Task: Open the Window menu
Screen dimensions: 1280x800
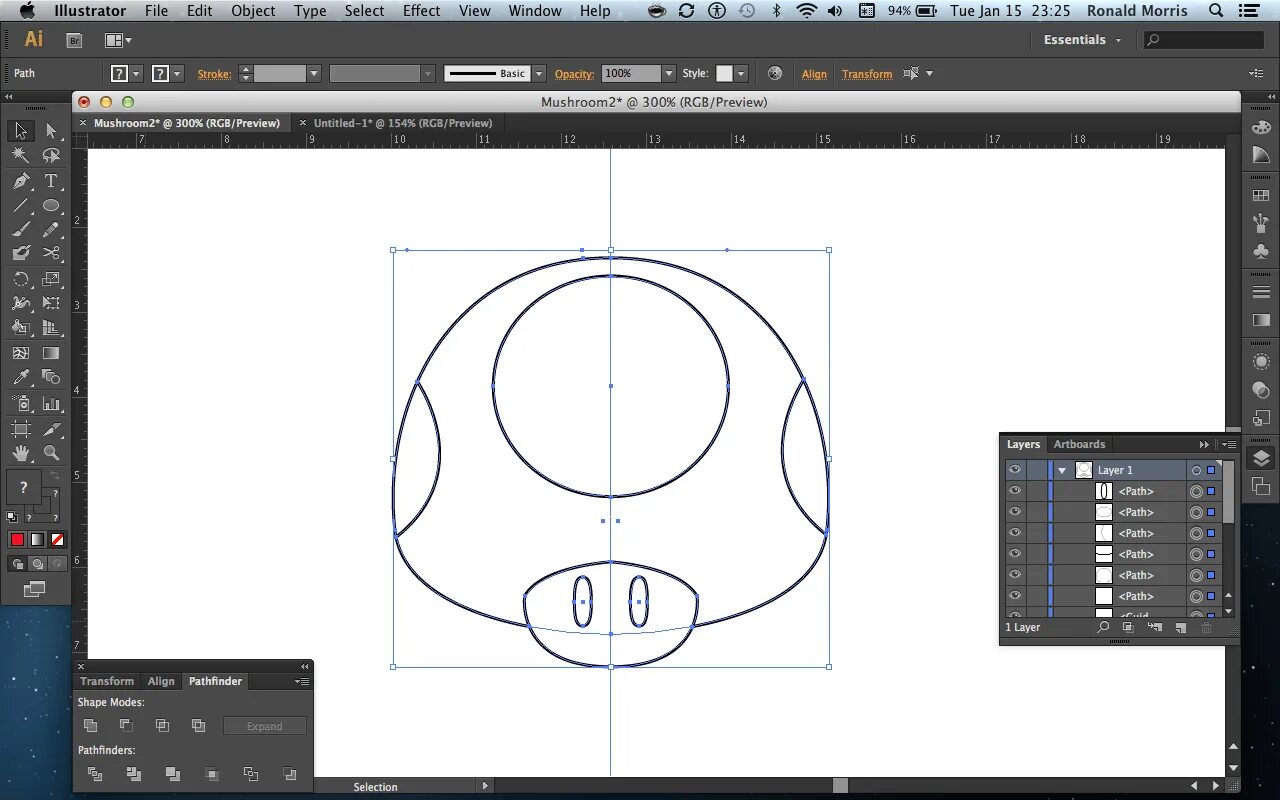Action: (x=535, y=11)
